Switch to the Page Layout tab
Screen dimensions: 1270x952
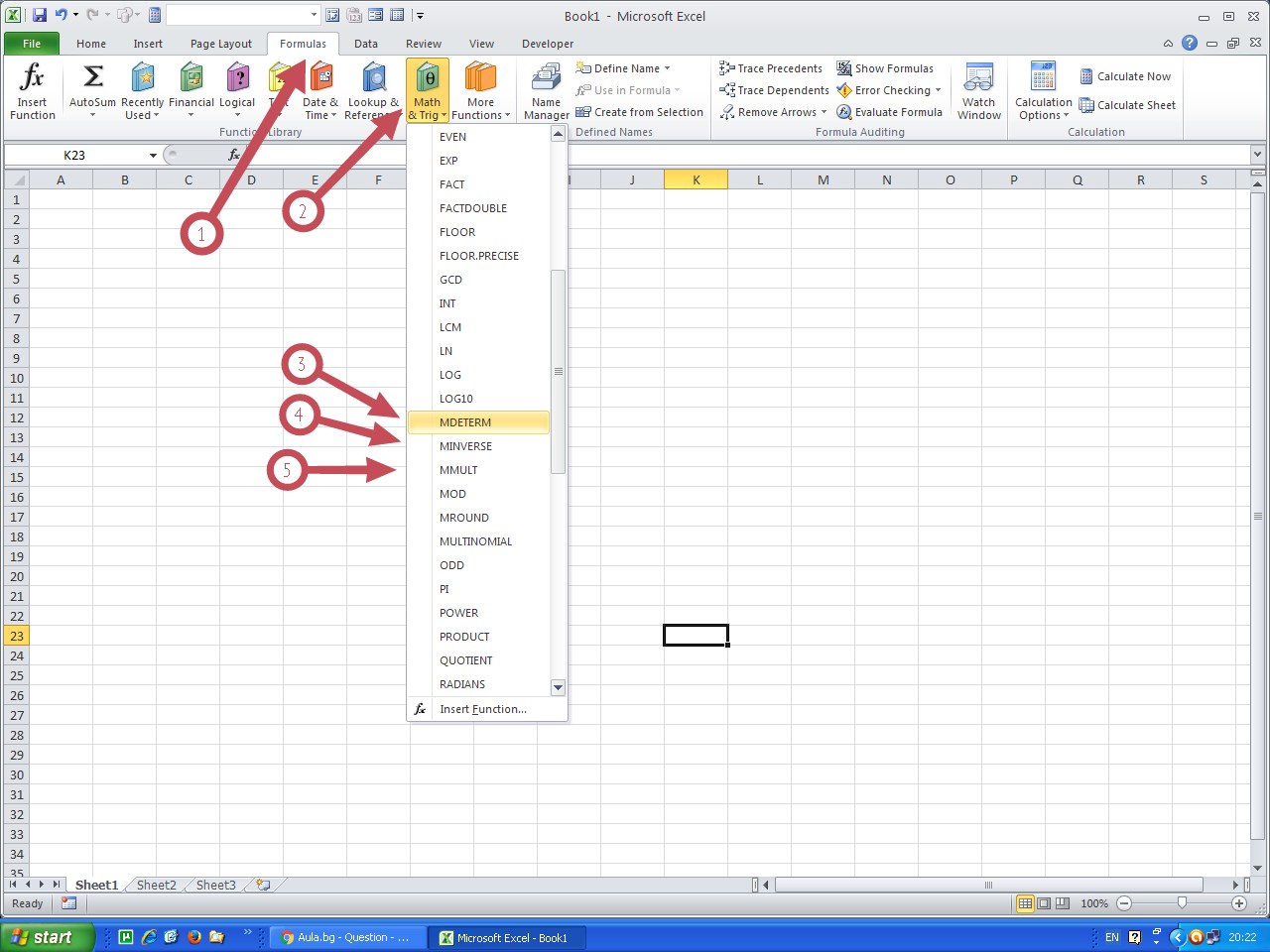tap(221, 44)
